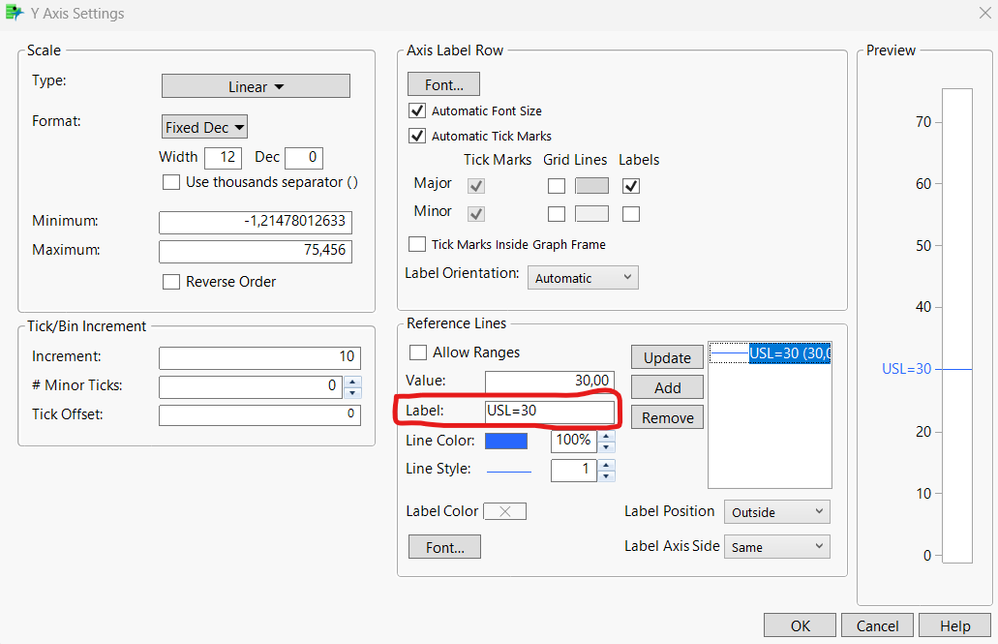
Task: Click the line width field
Action: [573, 470]
